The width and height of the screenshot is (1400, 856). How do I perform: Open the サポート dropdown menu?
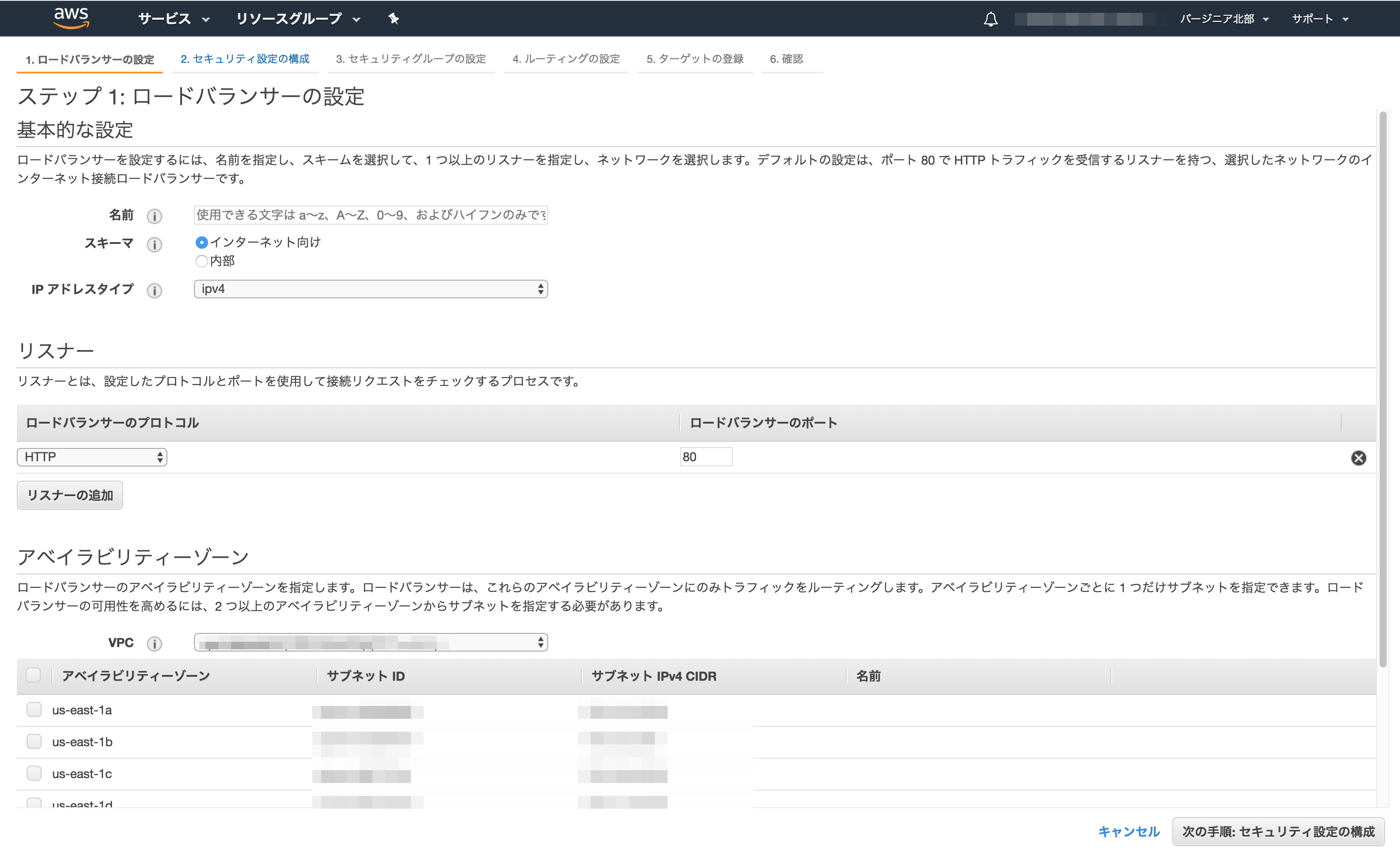pyautogui.click(x=1320, y=19)
